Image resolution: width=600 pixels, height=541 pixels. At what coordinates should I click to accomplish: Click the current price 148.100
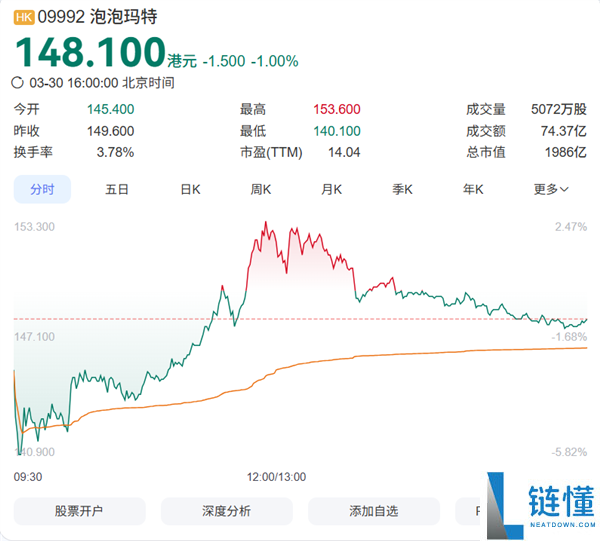coord(90,52)
